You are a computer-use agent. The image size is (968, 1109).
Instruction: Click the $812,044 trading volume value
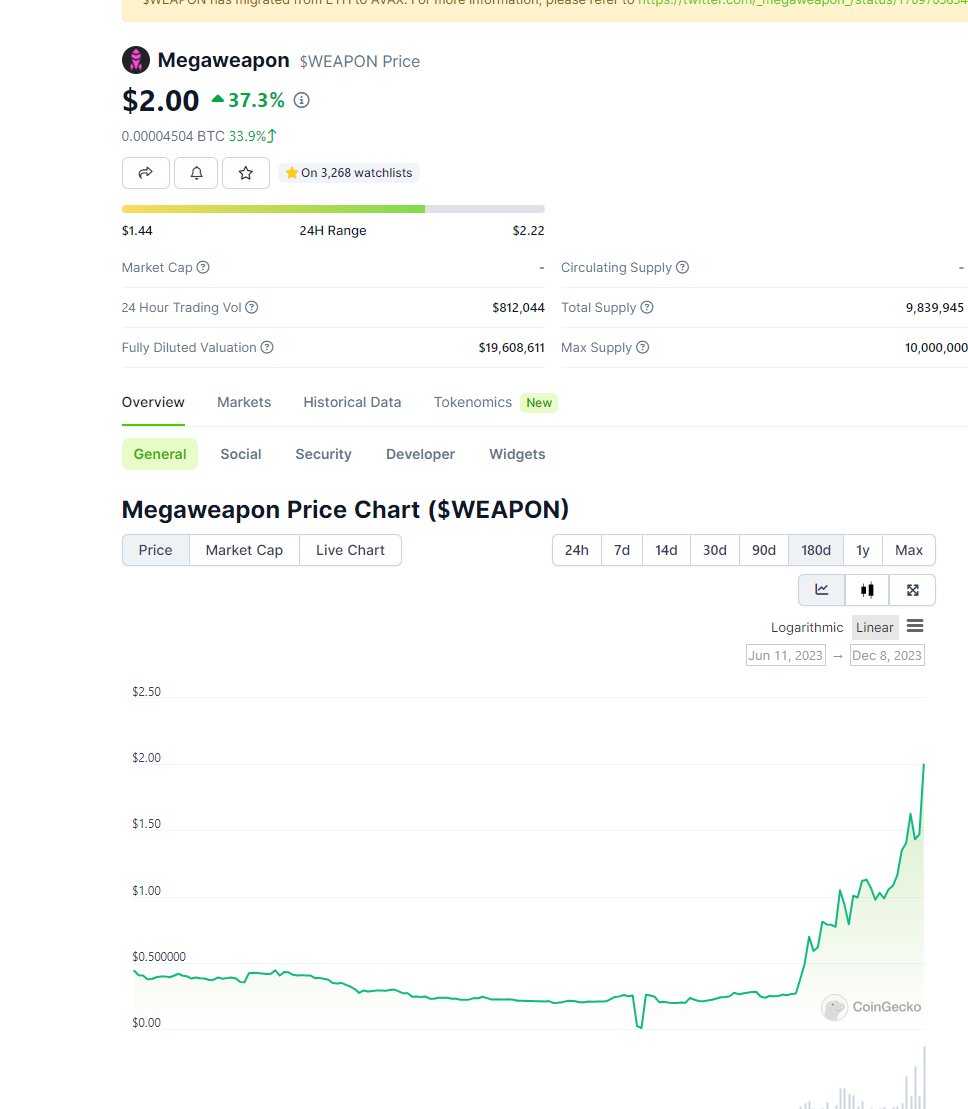518,308
